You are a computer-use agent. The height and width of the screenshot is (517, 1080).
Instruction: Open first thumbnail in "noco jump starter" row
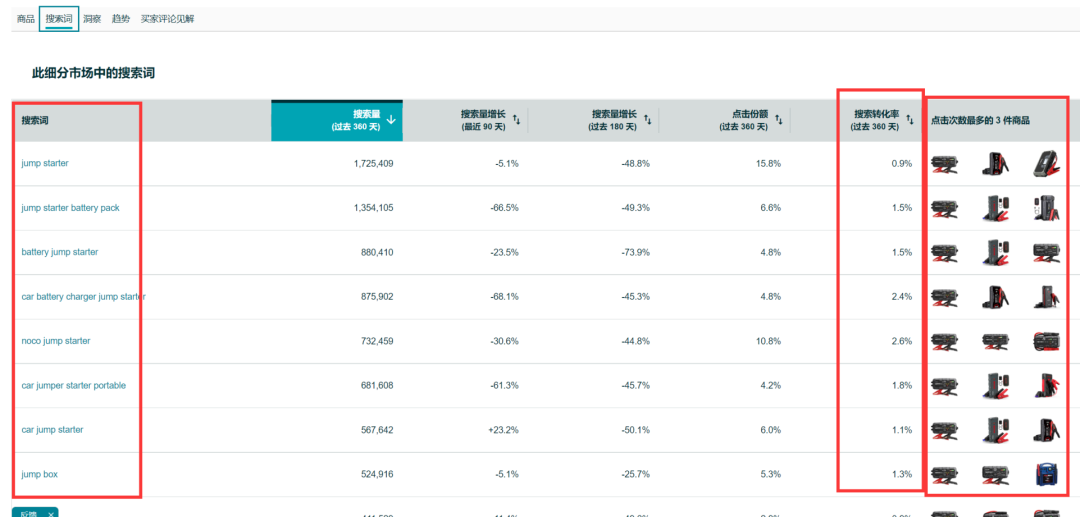pyautogui.click(x=944, y=341)
